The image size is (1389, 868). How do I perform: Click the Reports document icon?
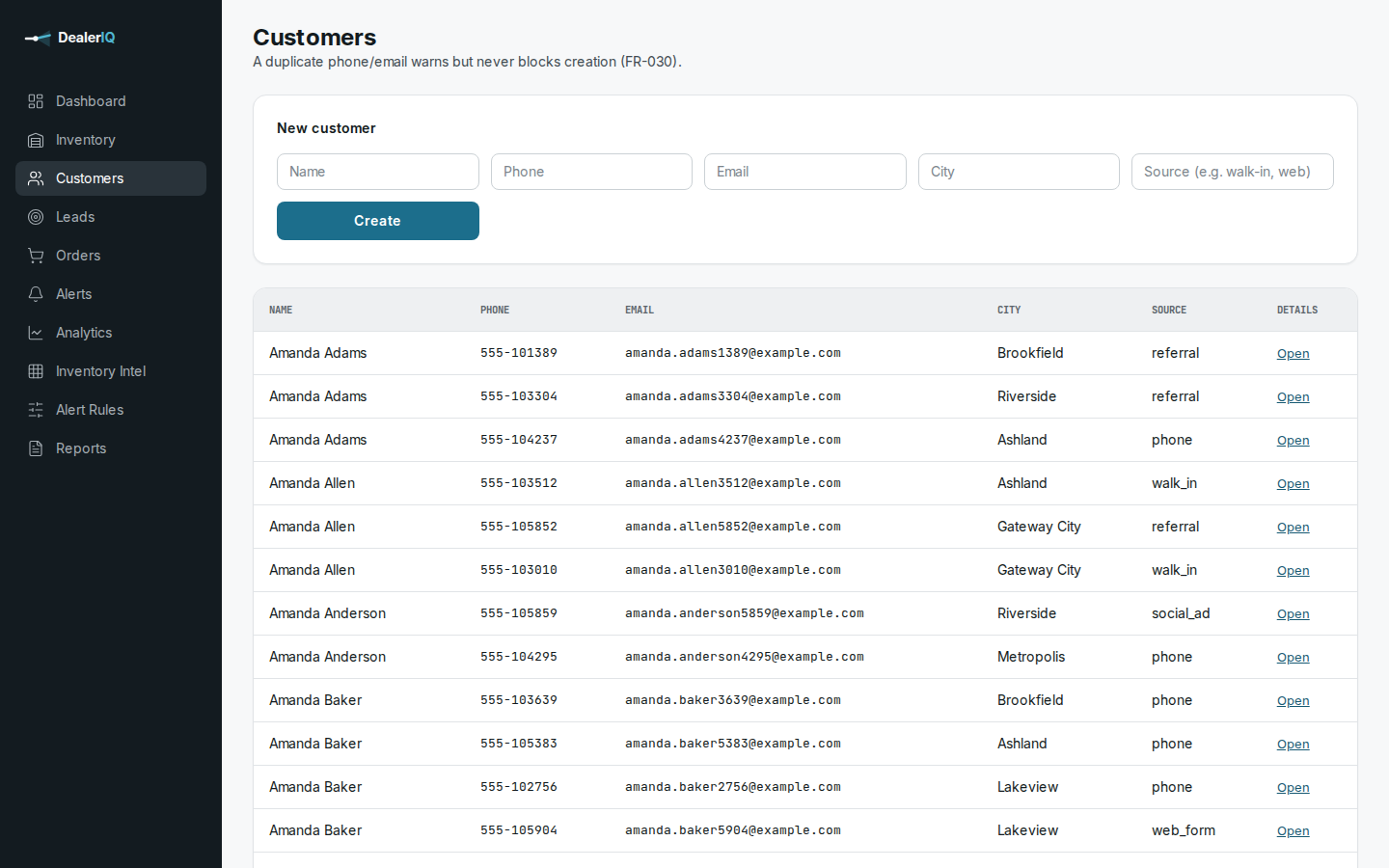coord(36,448)
